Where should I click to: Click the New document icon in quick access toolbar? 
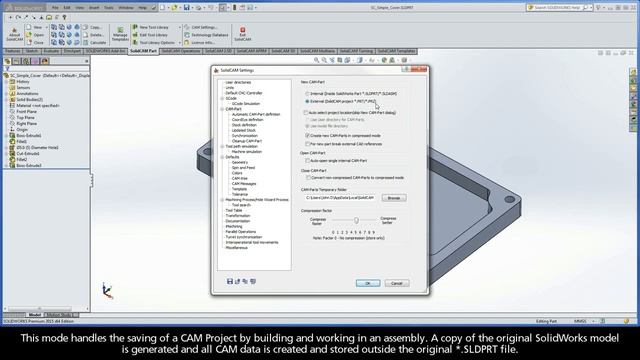pos(163,7)
